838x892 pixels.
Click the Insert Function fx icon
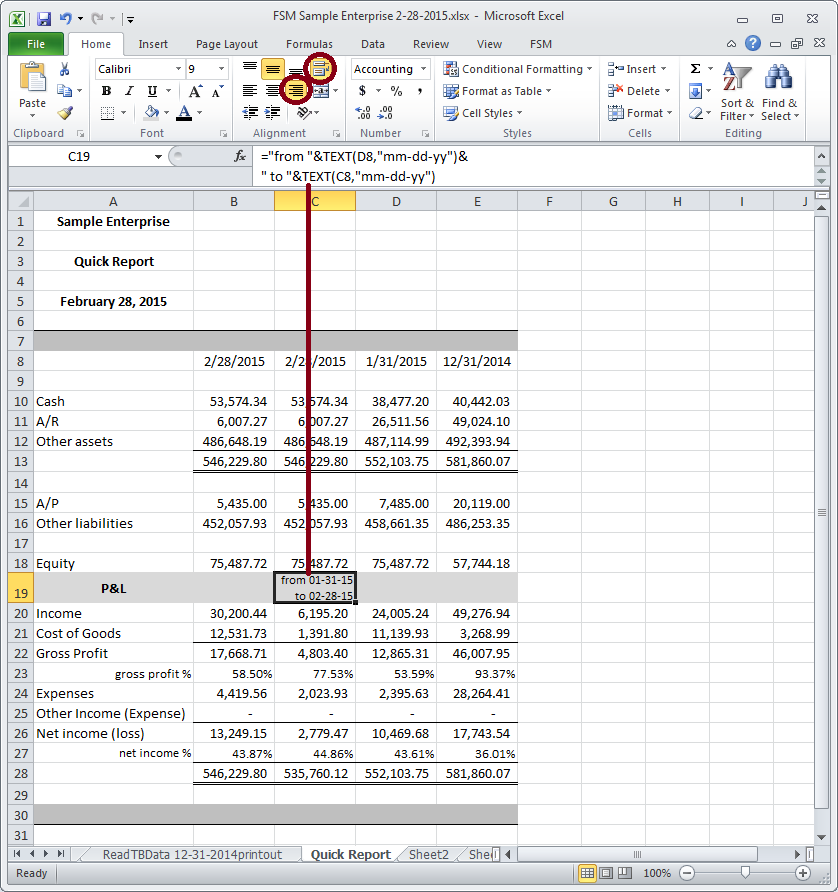[x=240, y=156]
